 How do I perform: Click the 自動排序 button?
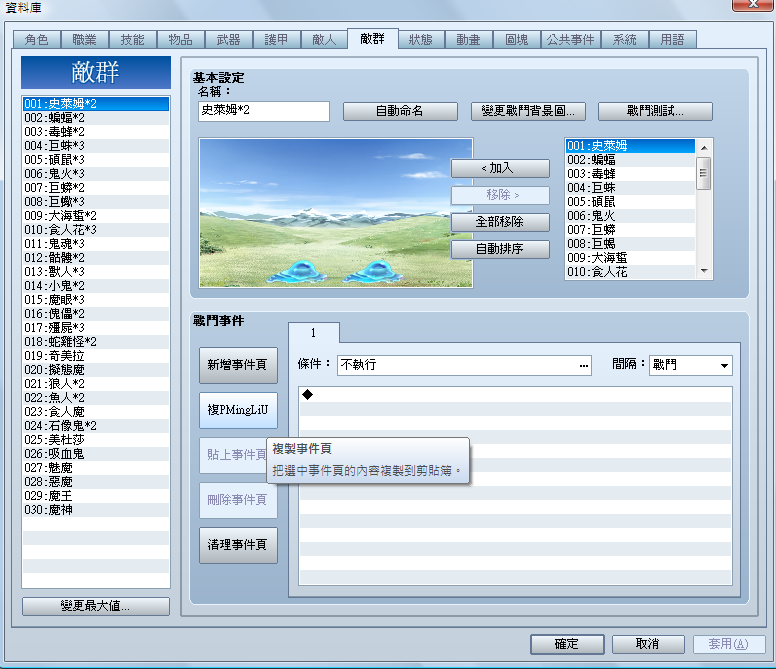pos(500,249)
